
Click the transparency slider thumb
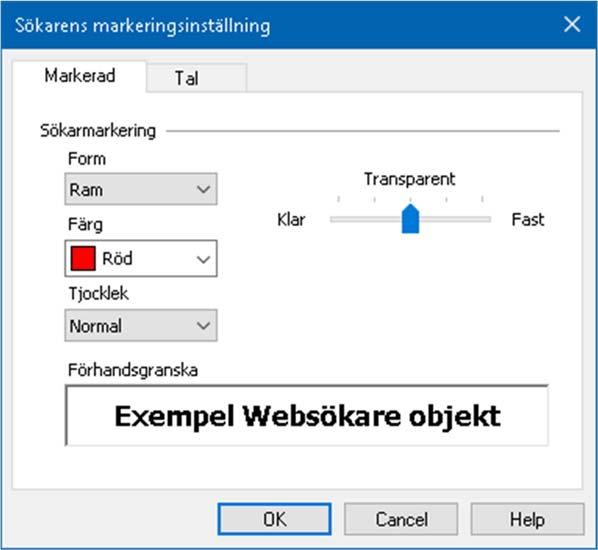click(x=410, y=218)
